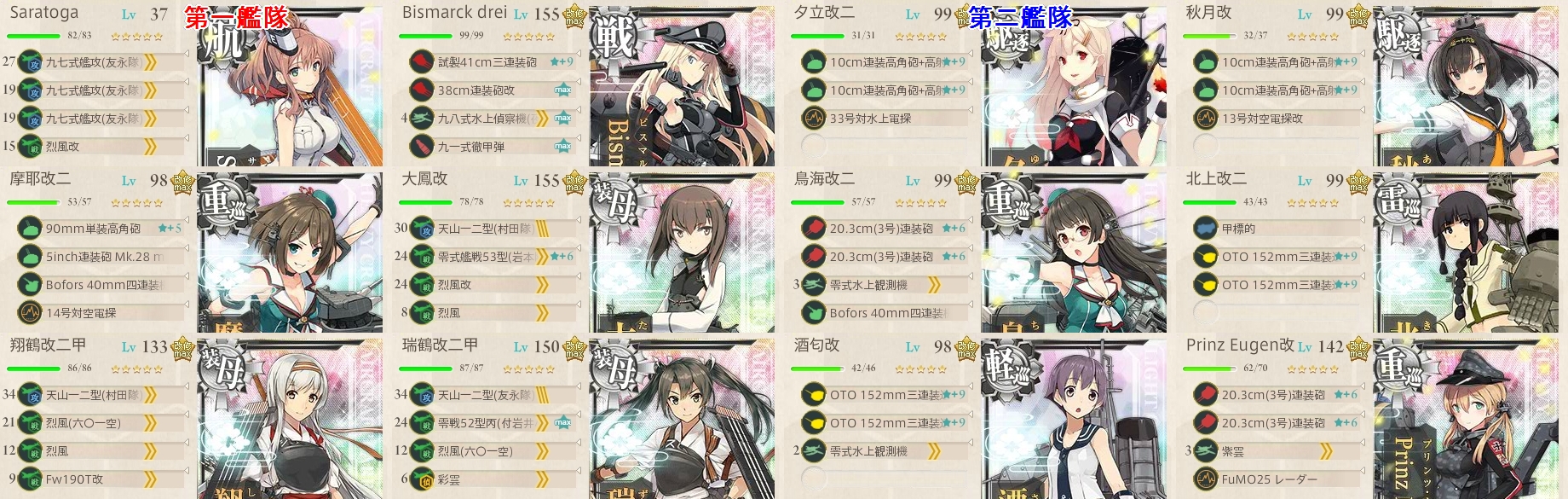Click the radar icon next to 33号対水上電探
The width and height of the screenshot is (1568, 499).
click(x=815, y=118)
